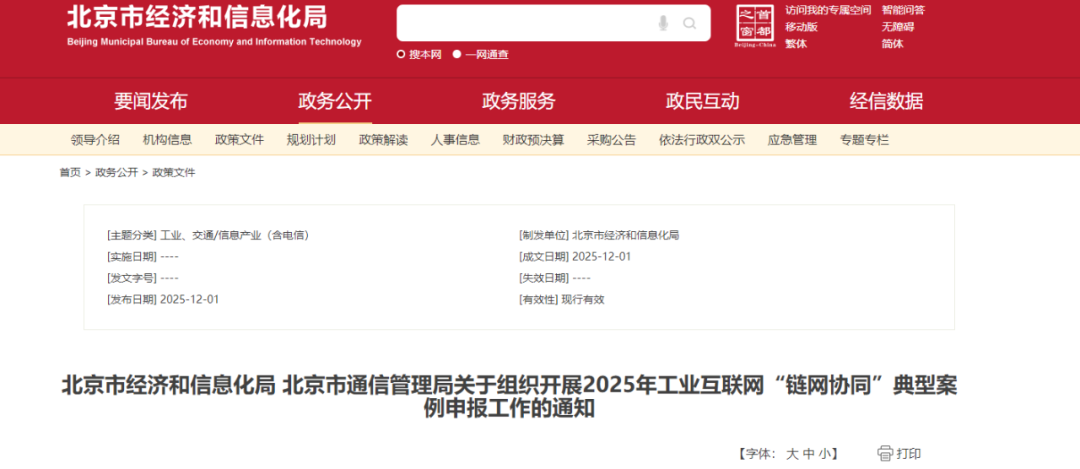This screenshot has height=469, width=1080.
Task: Click the 打印 print link
Action: tap(908, 453)
